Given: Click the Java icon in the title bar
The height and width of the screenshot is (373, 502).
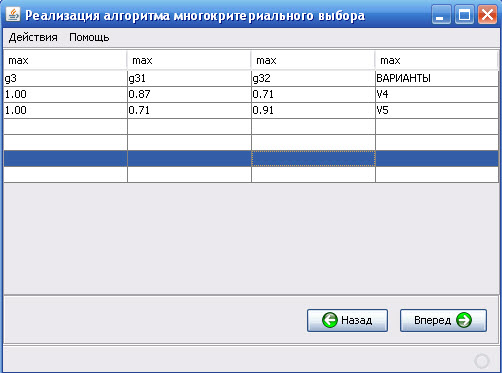Looking at the screenshot, I should point(13,15).
